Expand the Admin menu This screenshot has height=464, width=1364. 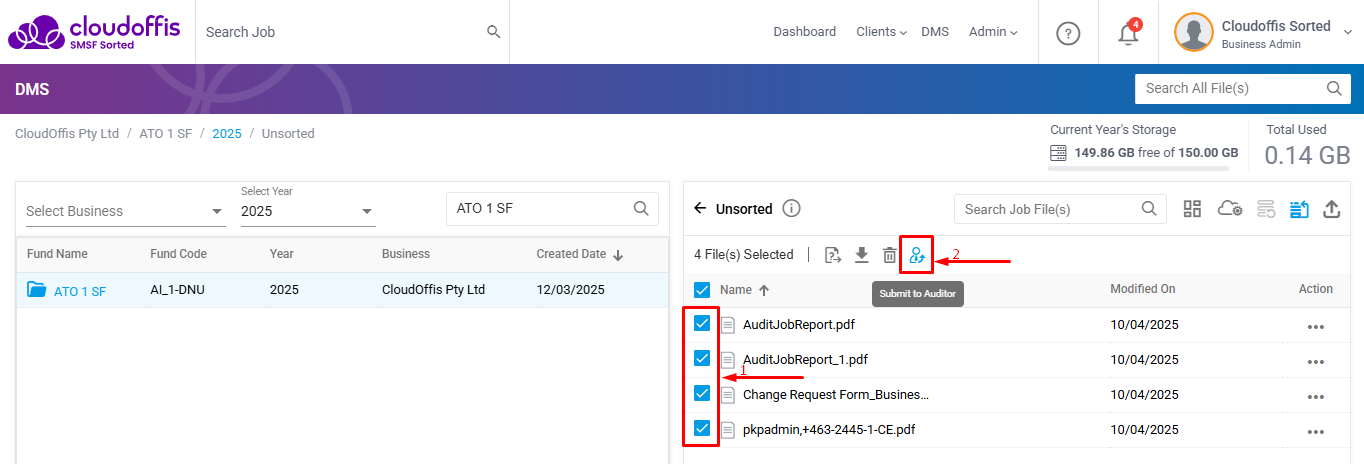992,32
